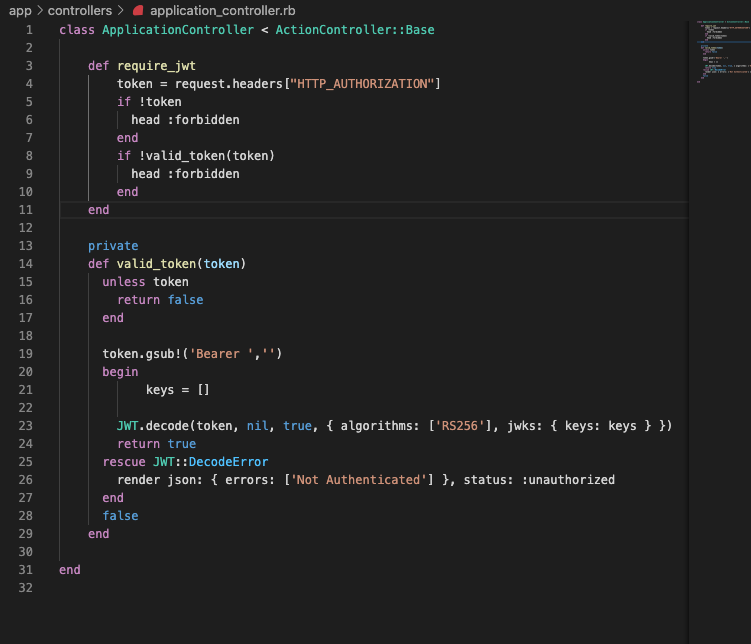
Task: Click the 'Not Authenticated' error string
Action: tap(355, 480)
